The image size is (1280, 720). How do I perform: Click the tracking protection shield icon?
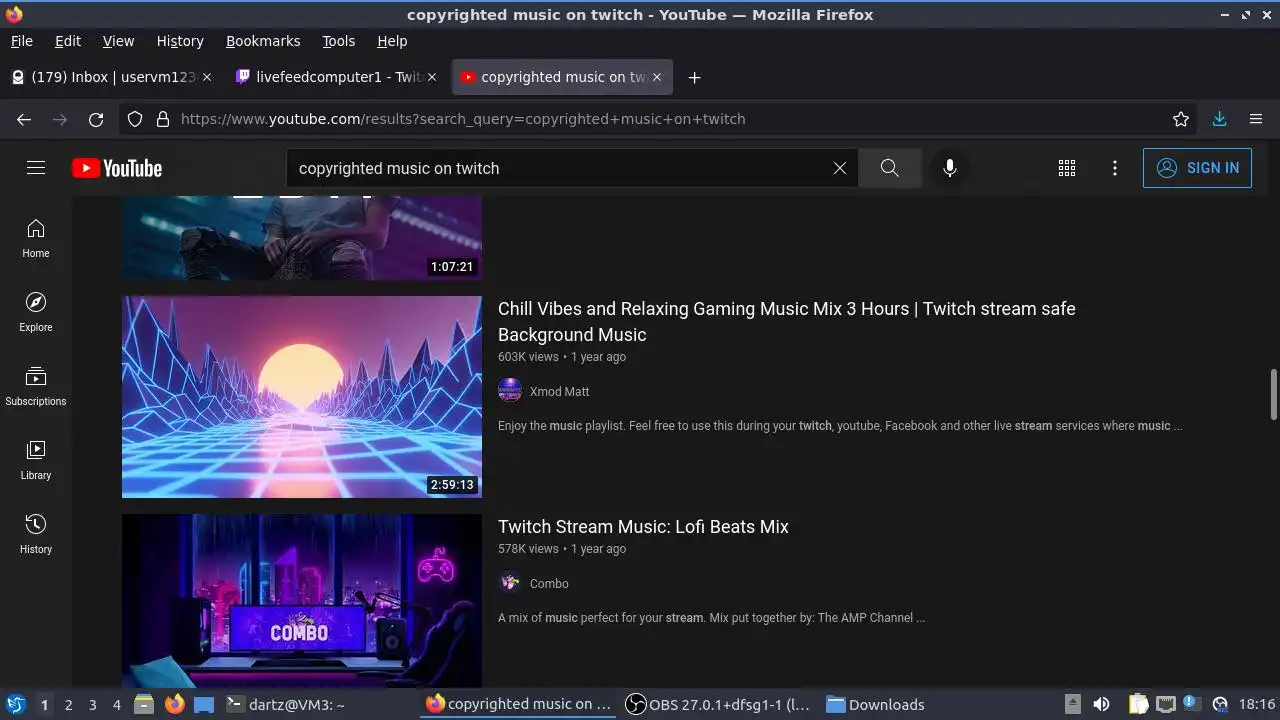tap(135, 119)
